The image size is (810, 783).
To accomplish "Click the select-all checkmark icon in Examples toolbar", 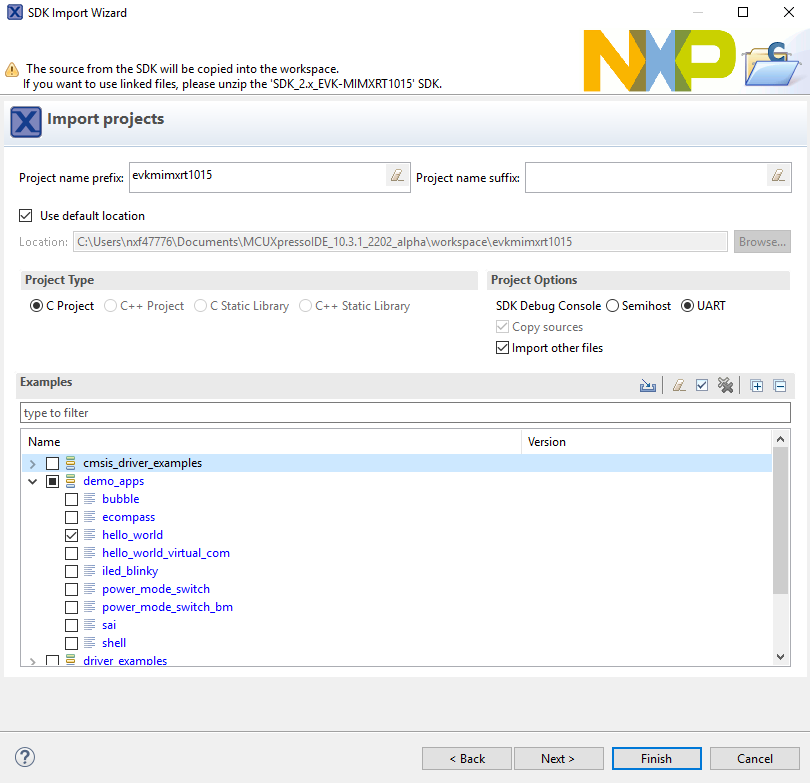I will point(702,386).
